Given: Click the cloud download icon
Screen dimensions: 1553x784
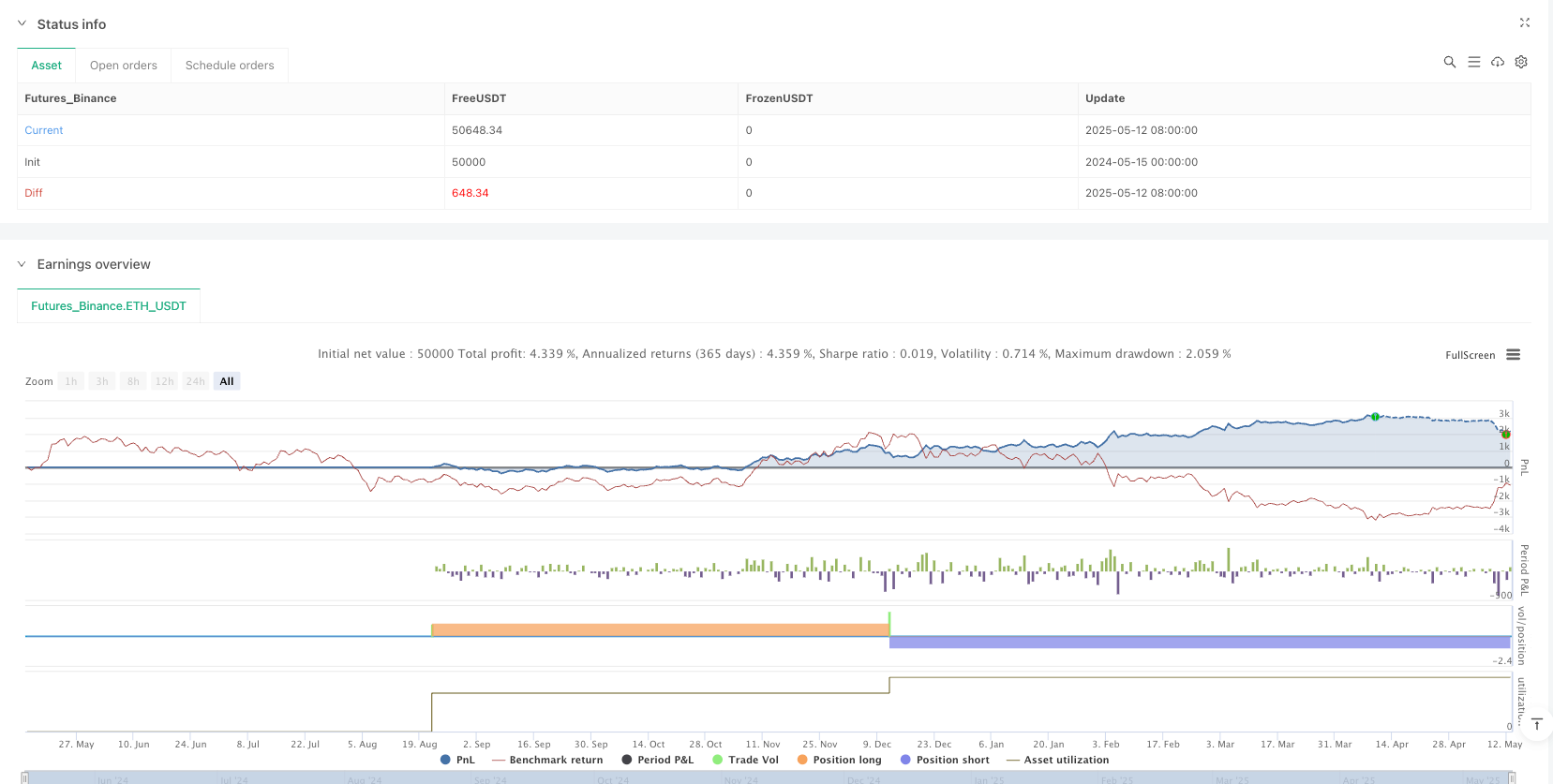Looking at the screenshot, I should [x=1498, y=62].
